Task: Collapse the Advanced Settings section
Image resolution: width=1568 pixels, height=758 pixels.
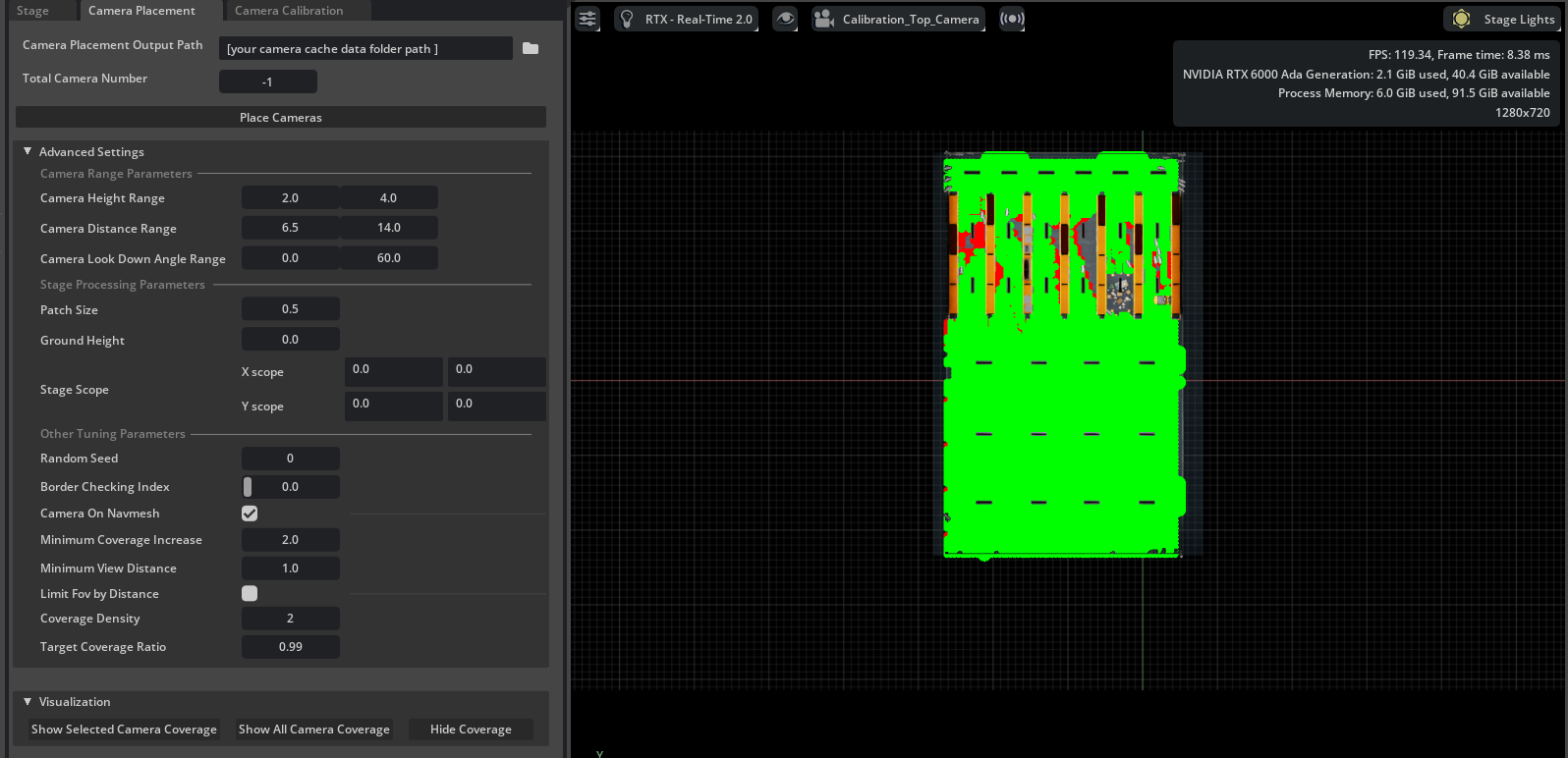Action: (28, 151)
